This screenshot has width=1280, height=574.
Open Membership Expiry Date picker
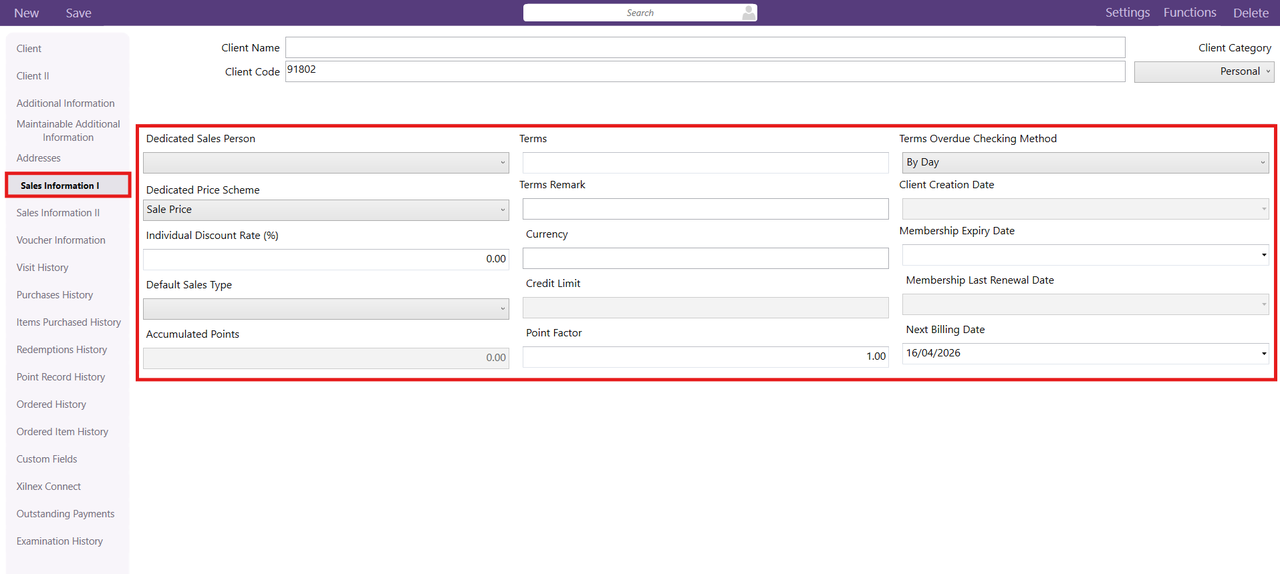coord(1264,256)
